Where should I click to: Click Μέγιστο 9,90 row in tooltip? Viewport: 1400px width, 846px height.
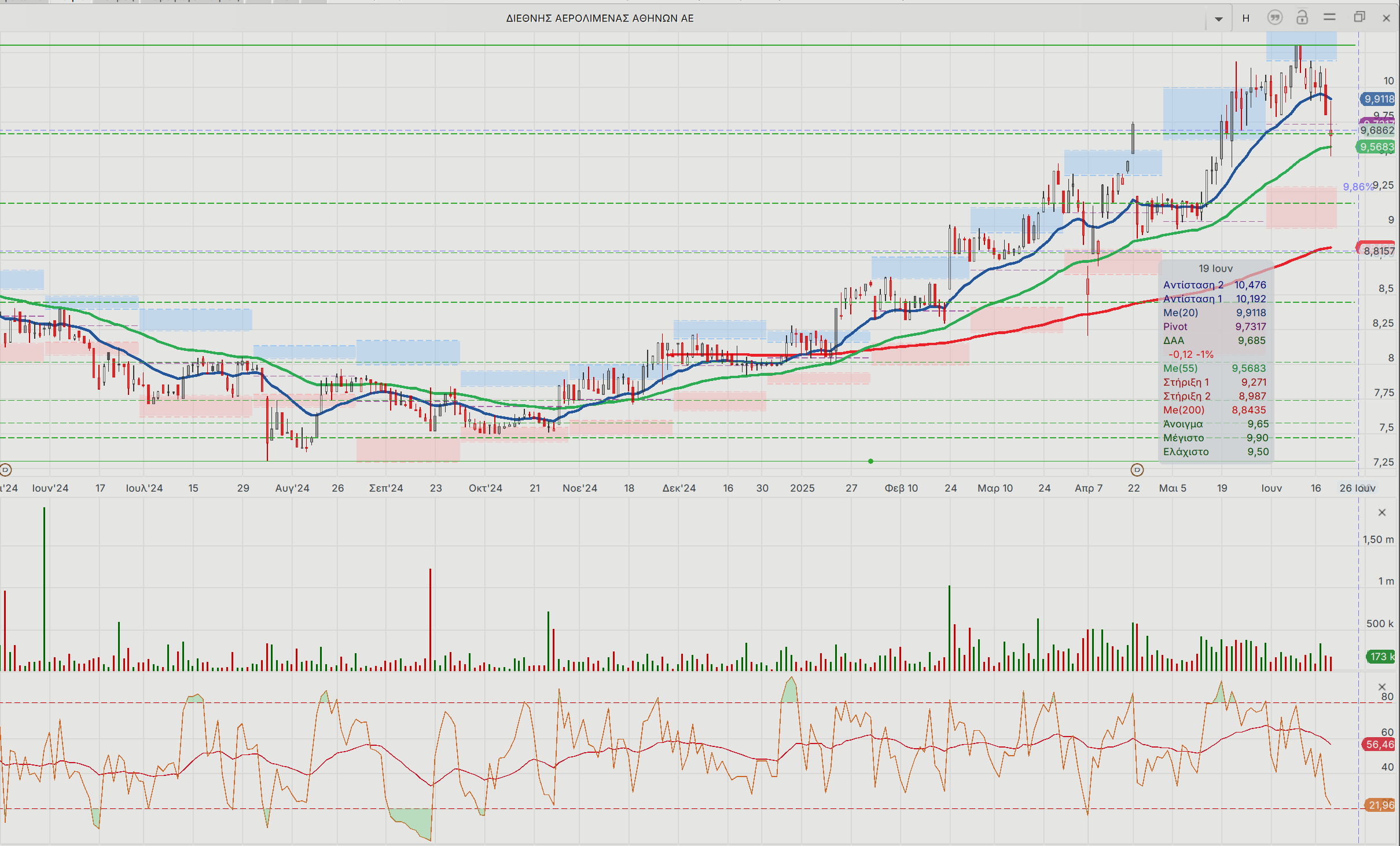(x=1215, y=438)
